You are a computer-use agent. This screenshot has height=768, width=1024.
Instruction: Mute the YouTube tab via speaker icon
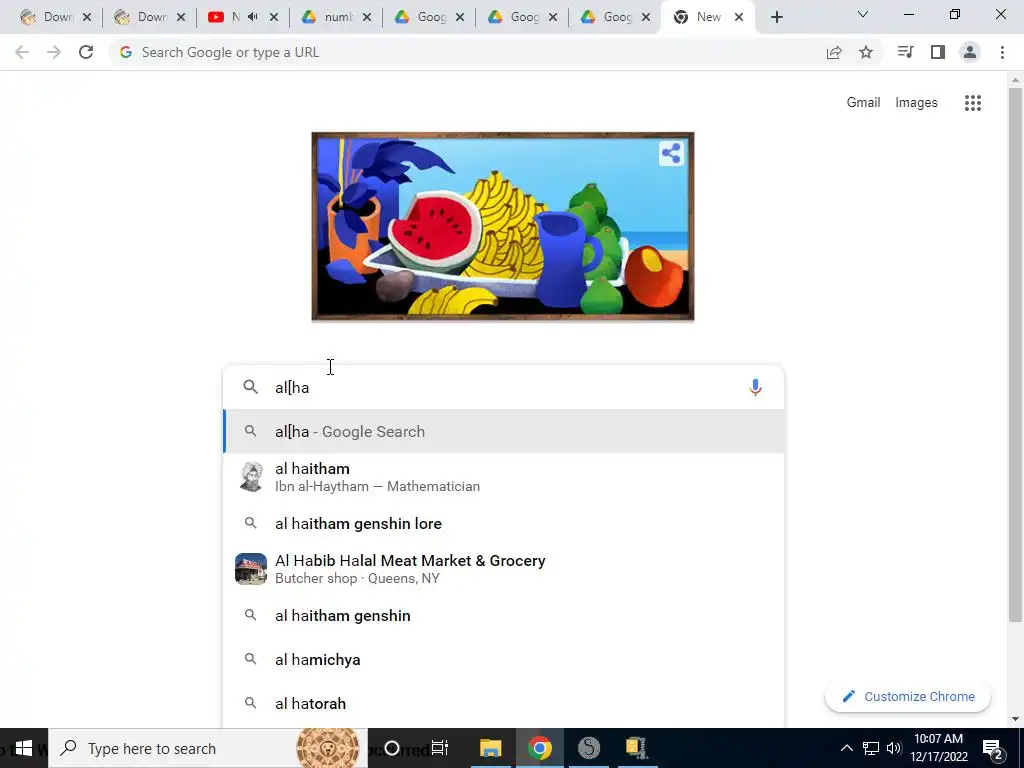click(253, 17)
